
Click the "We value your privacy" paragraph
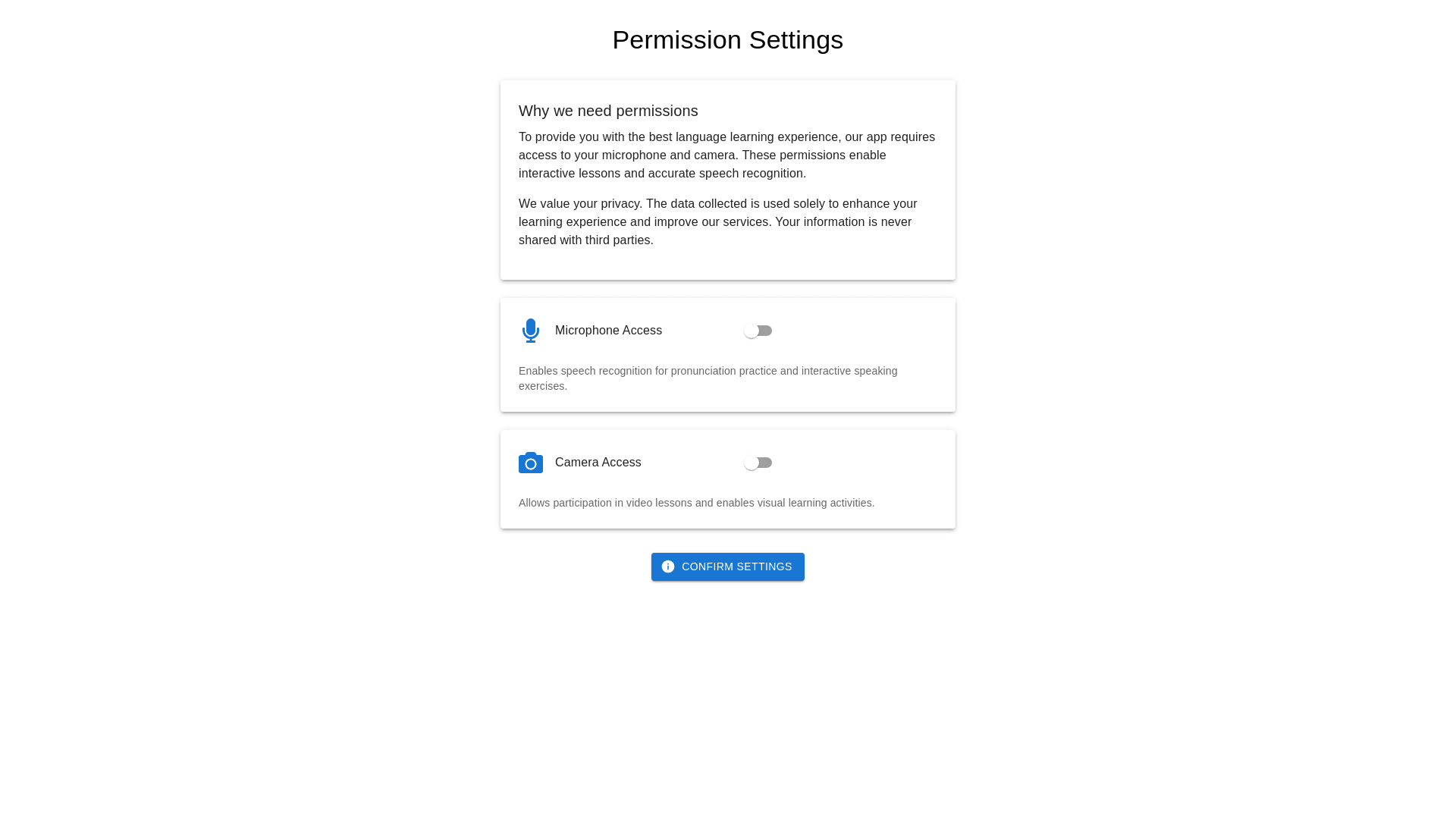pos(717,222)
